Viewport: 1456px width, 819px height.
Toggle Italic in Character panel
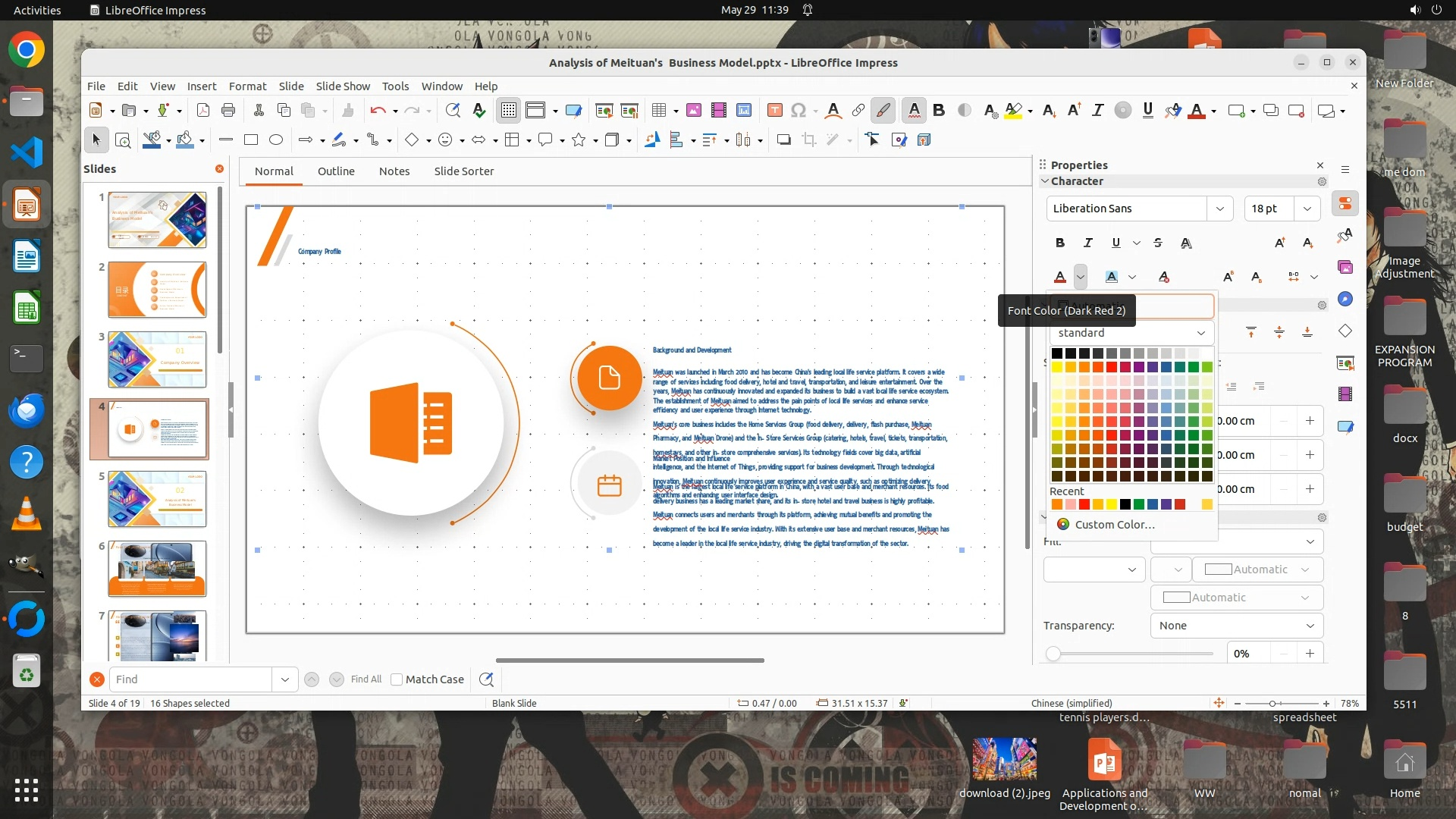(1087, 243)
